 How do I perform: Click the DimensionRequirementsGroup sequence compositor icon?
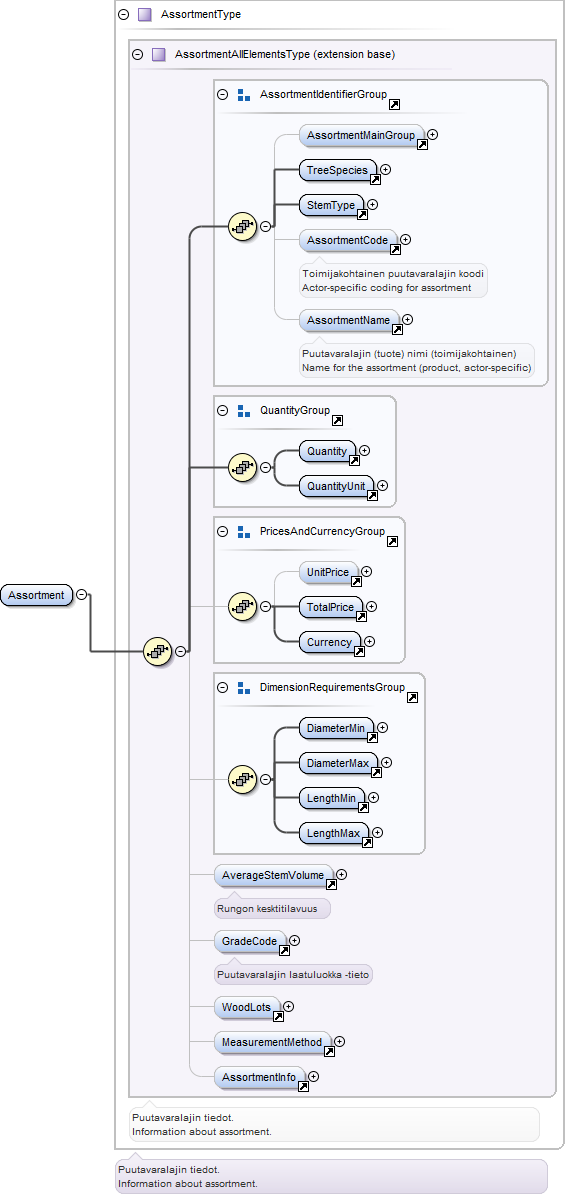243,779
